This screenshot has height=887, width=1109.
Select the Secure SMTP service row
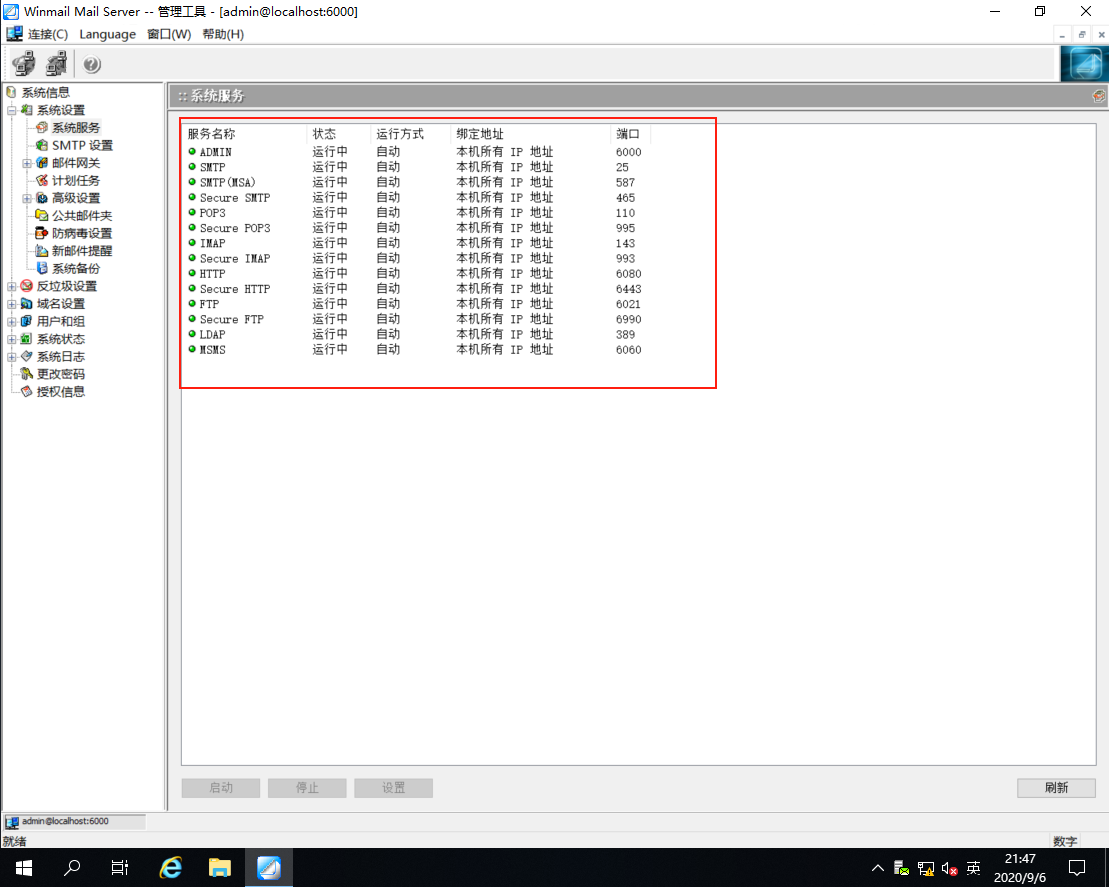[x=415, y=198]
